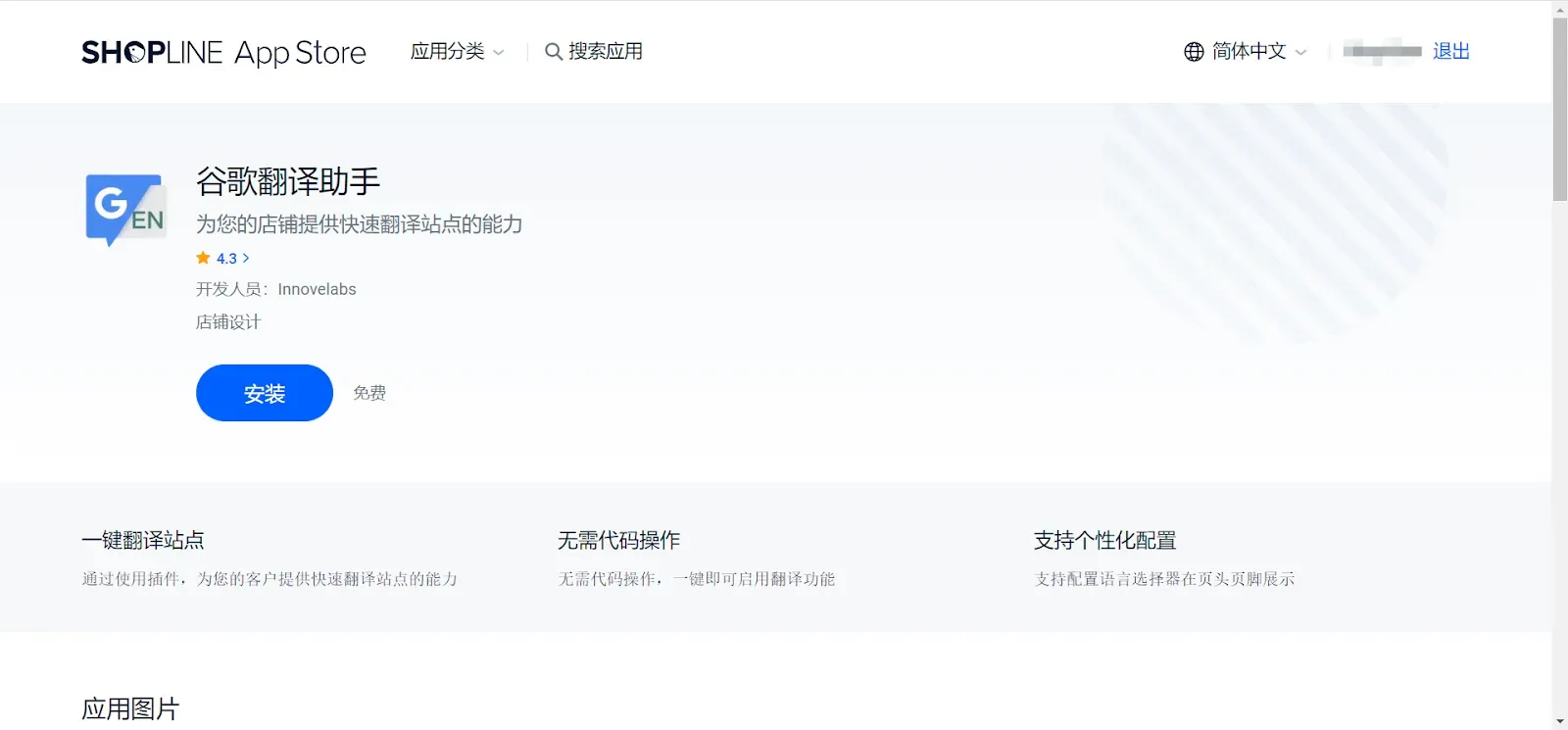This screenshot has height=730, width=1568.
Task: Click the orange rating star icon
Action: point(204,258)
